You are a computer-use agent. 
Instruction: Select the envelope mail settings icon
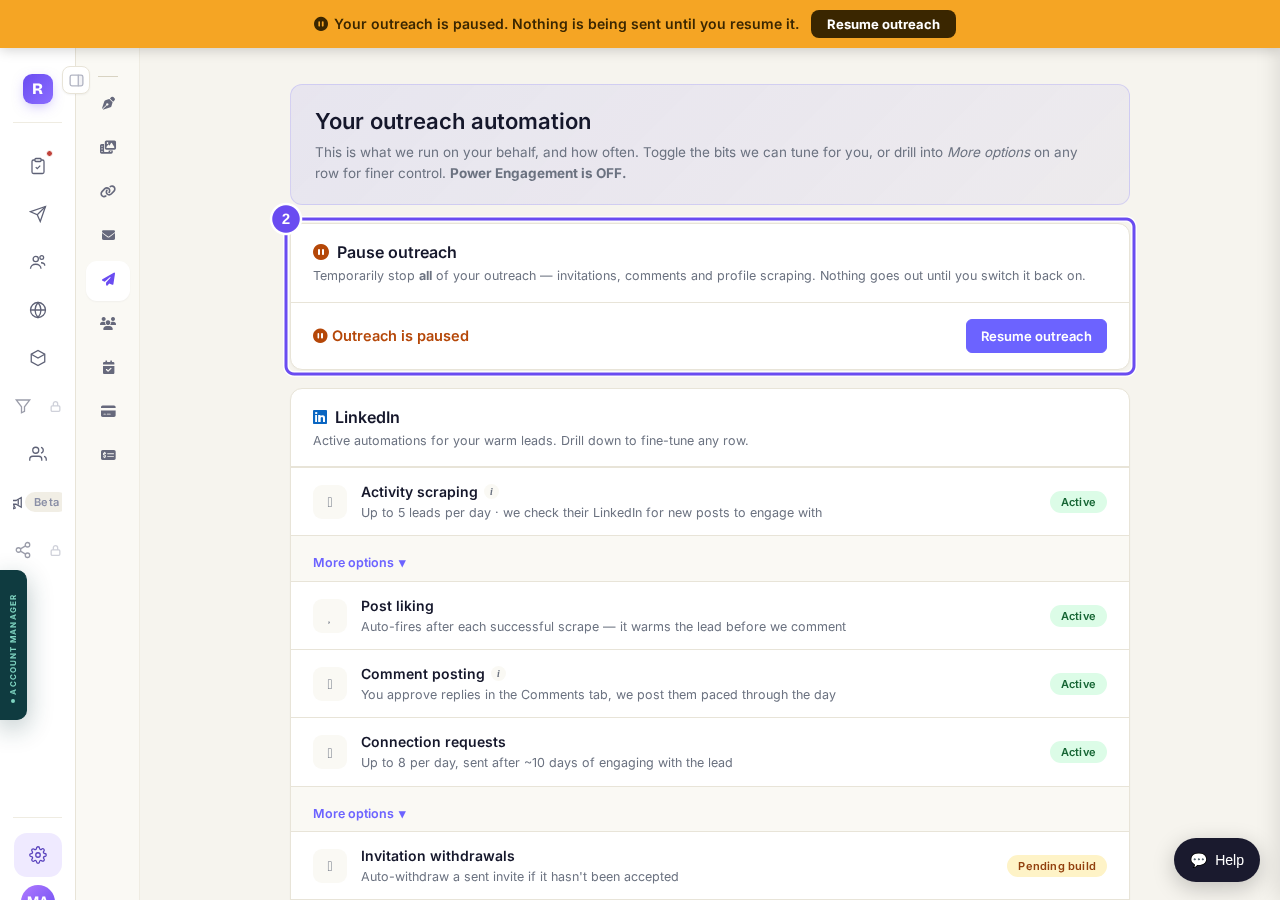pos(108,235)
